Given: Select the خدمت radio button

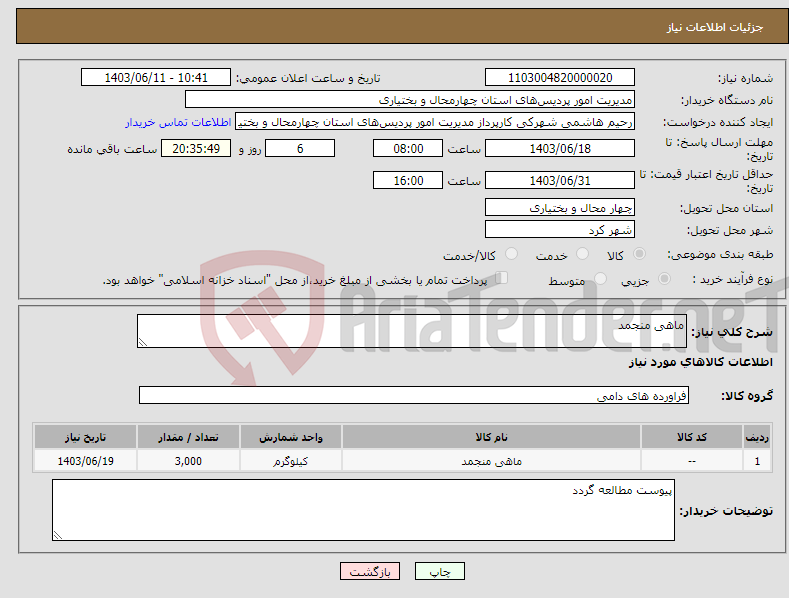Looking at the screenshot, I should [x=582, y=254].
